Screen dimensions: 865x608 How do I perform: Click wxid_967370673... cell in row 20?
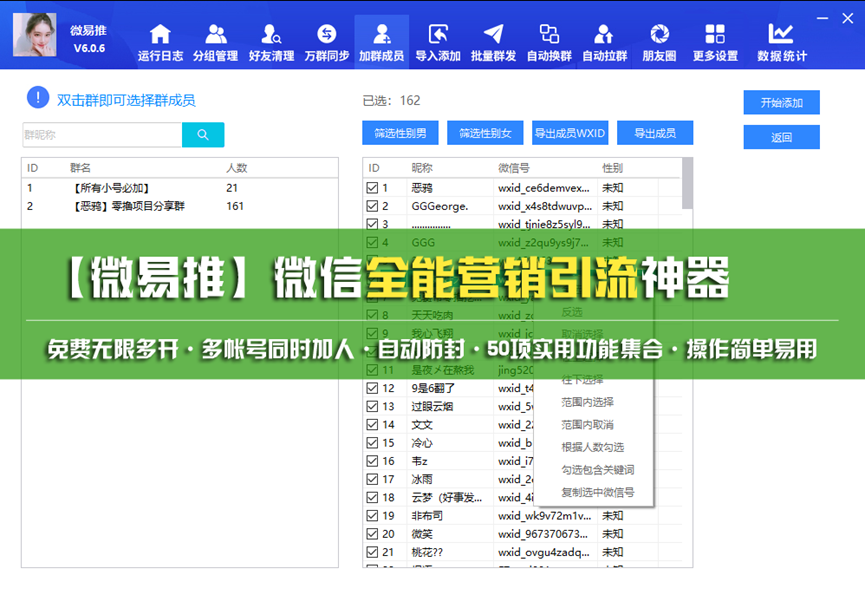543,534
